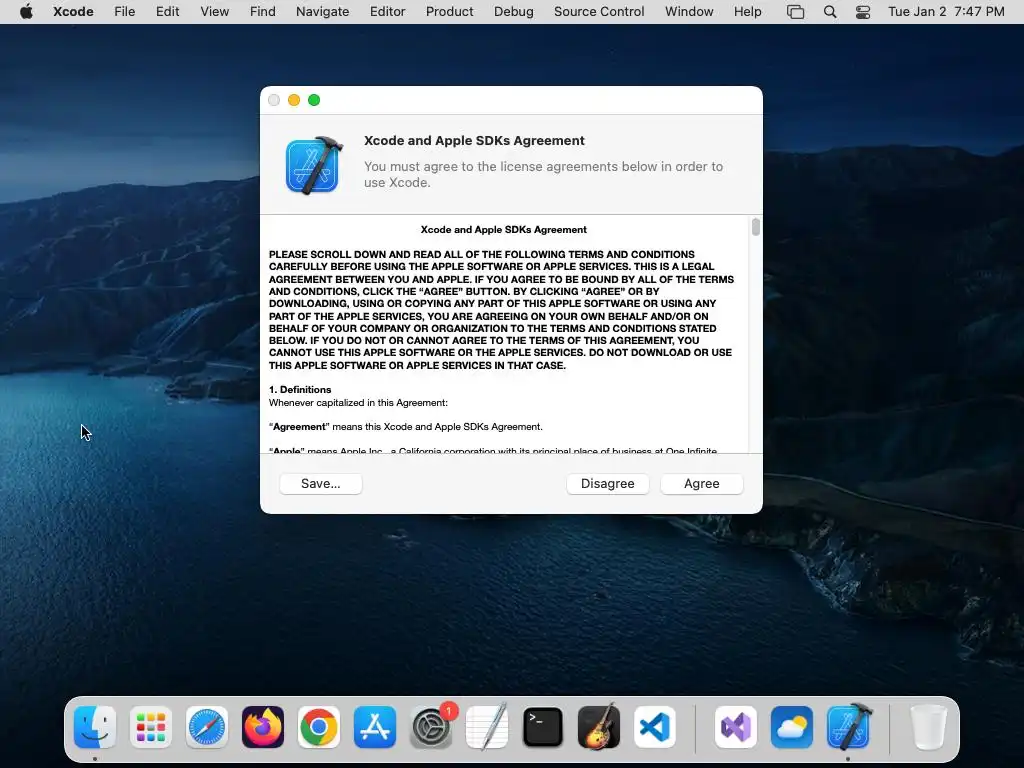Click the Disagree button

pyautogui.click(x=607, y=484)
